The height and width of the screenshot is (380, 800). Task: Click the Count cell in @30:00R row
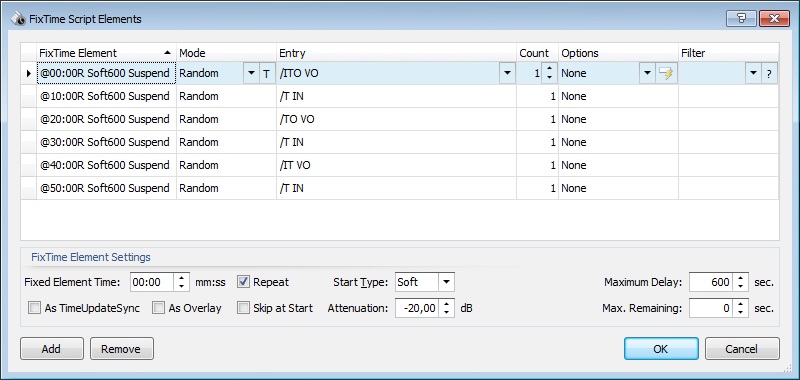coord(537,142)
